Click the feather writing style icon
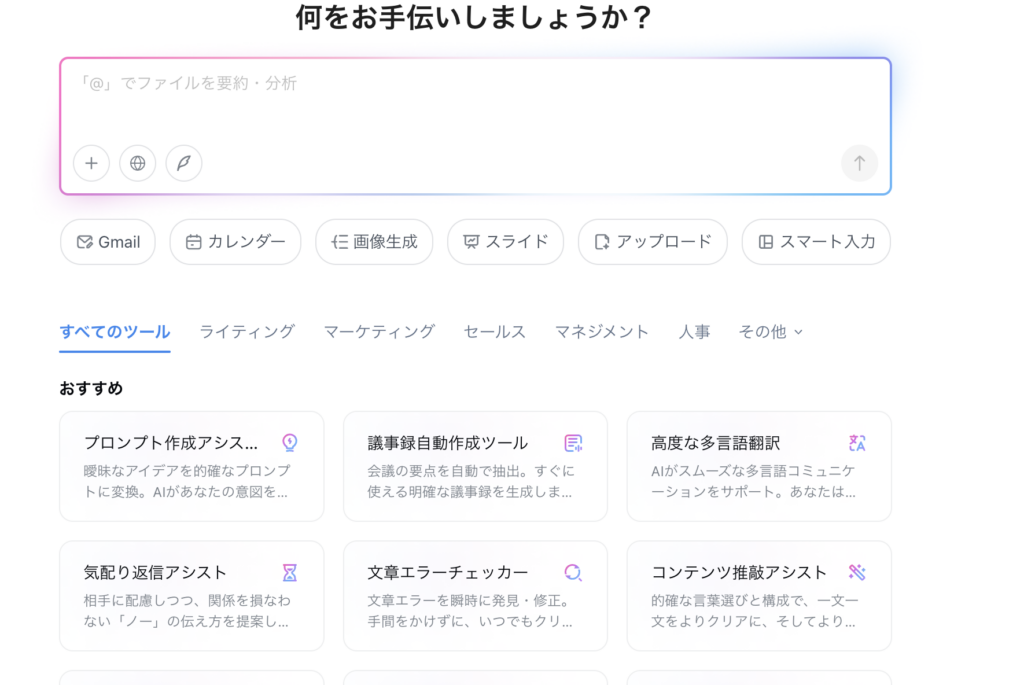Image resolution: width=1024 pixels, height=685 pixels. 184,163
